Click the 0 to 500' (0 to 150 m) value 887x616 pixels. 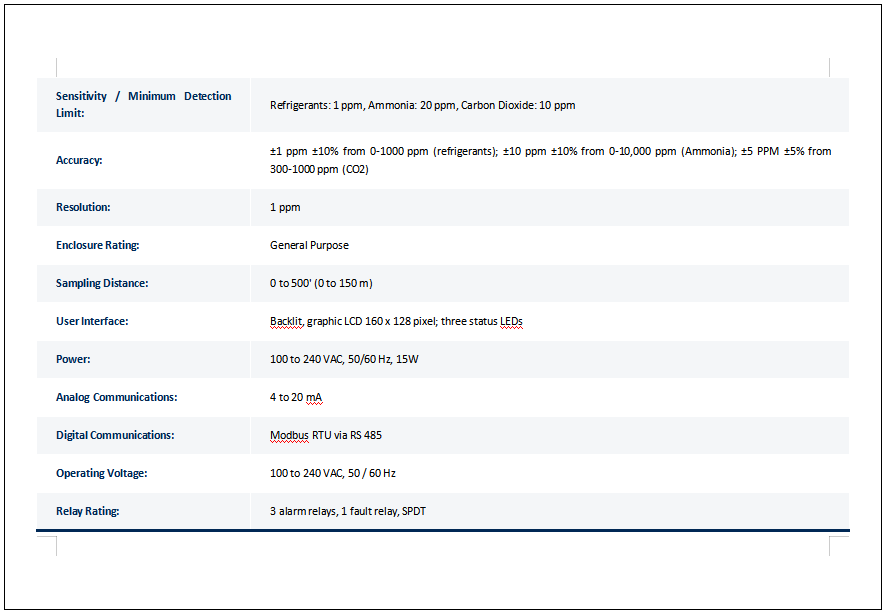tap(321, 283)
